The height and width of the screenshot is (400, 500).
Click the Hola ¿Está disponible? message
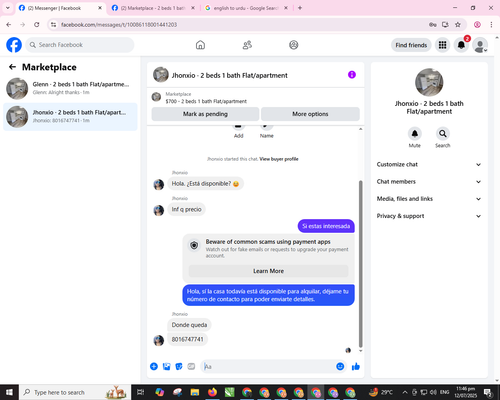point(205,184)
